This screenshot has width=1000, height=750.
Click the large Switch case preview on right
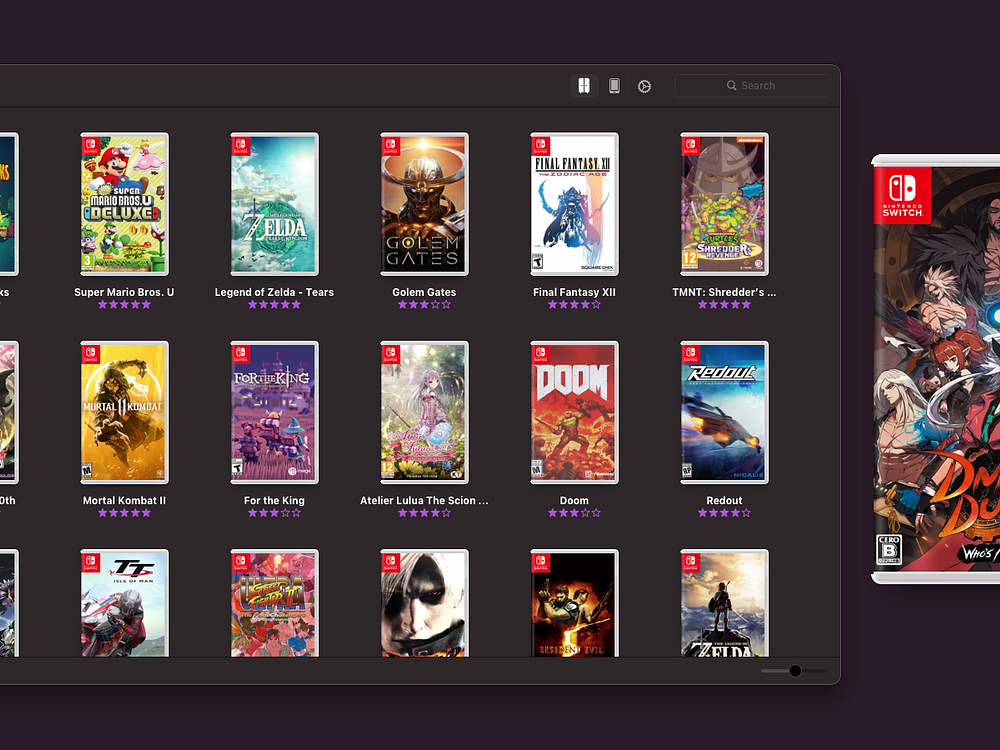(x=936, y=369)
